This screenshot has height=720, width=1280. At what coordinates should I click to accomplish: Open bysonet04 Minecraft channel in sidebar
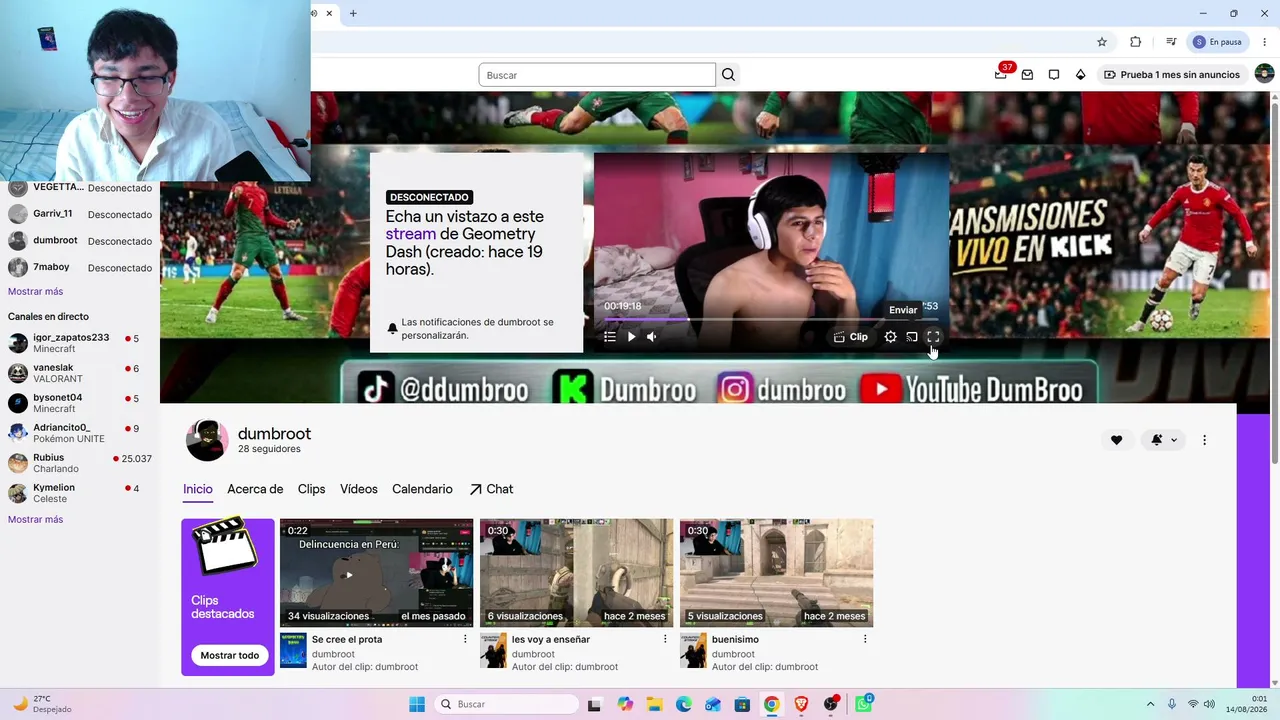pos(80,403)
